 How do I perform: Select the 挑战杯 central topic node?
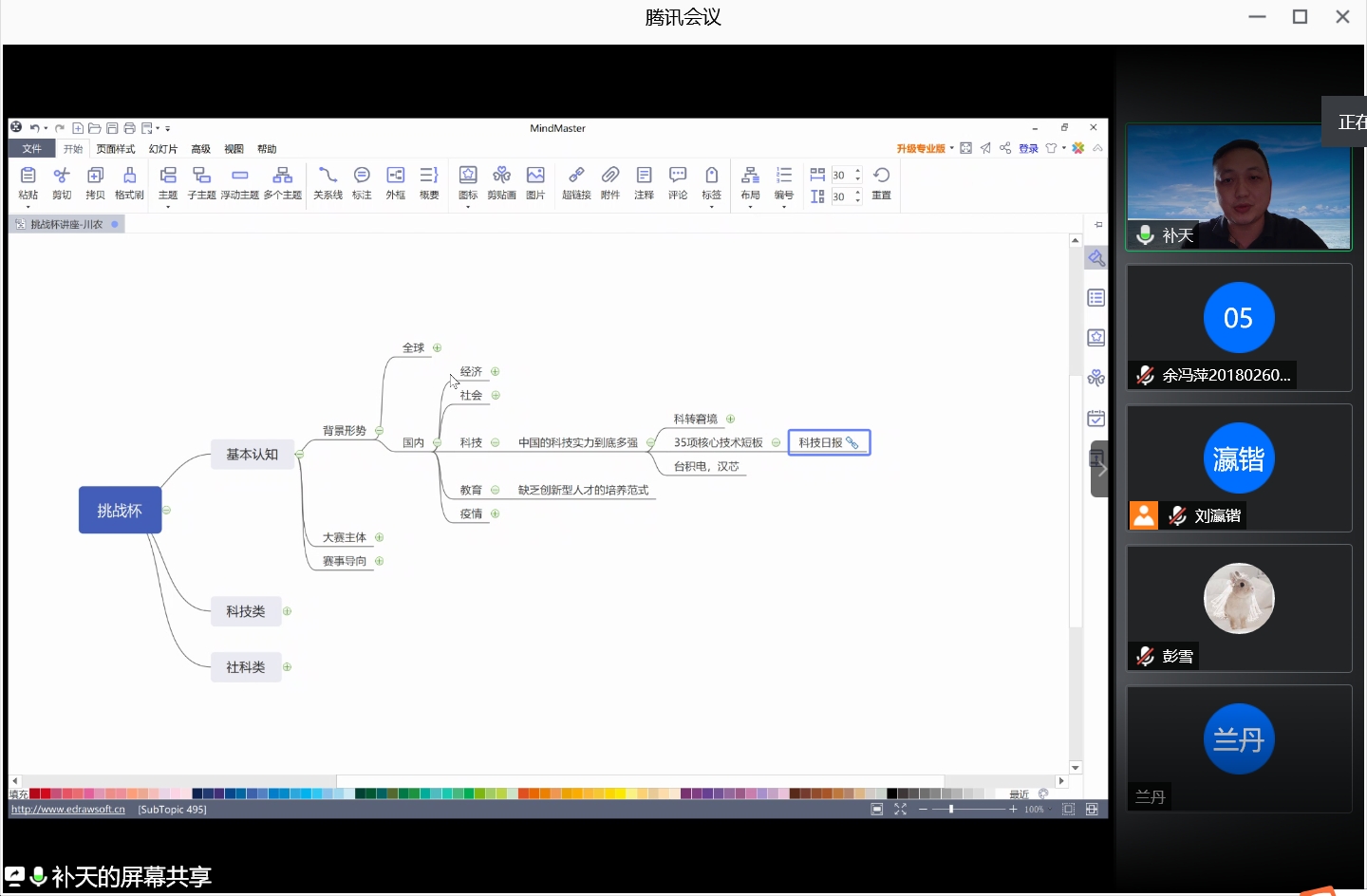pos(120,511)
